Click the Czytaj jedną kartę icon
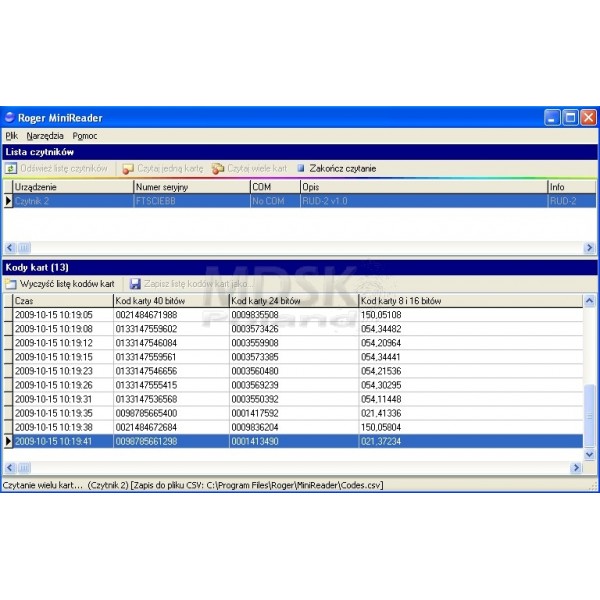The image size is (600, 600). [x=127, y=169]
